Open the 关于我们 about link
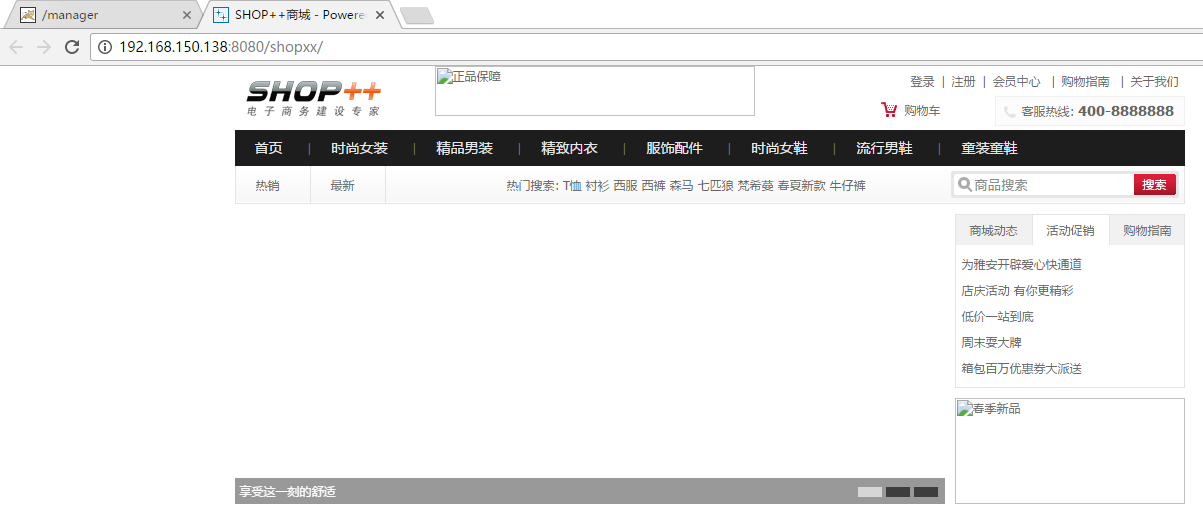 point(1154,82)
